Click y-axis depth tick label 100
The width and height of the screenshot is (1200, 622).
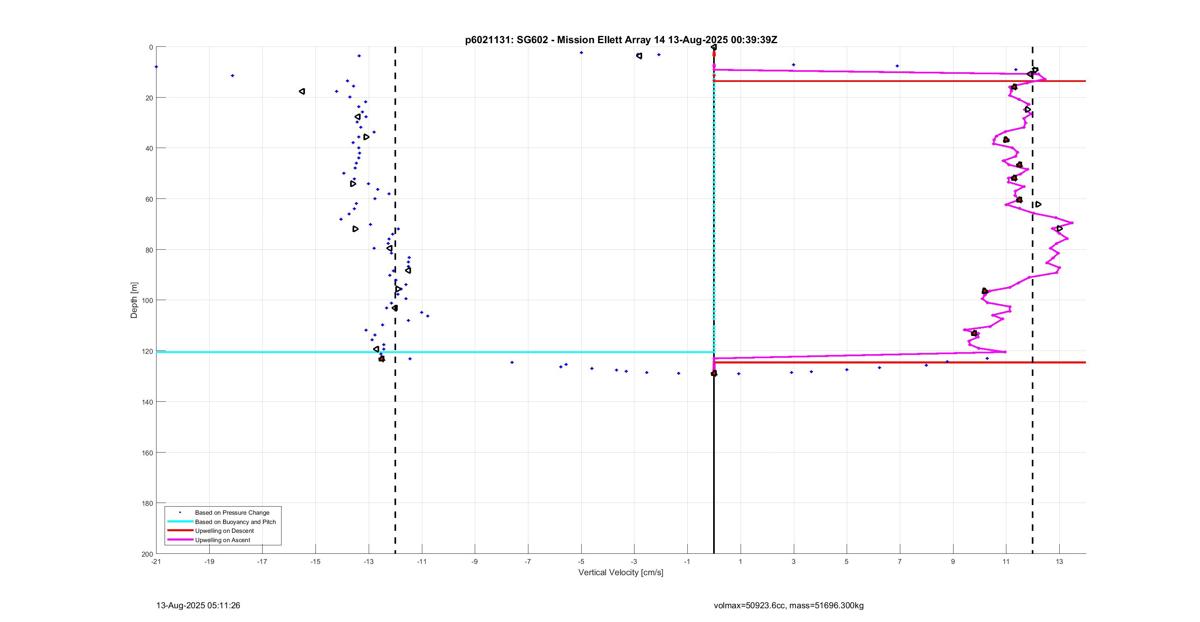point(146,300)
